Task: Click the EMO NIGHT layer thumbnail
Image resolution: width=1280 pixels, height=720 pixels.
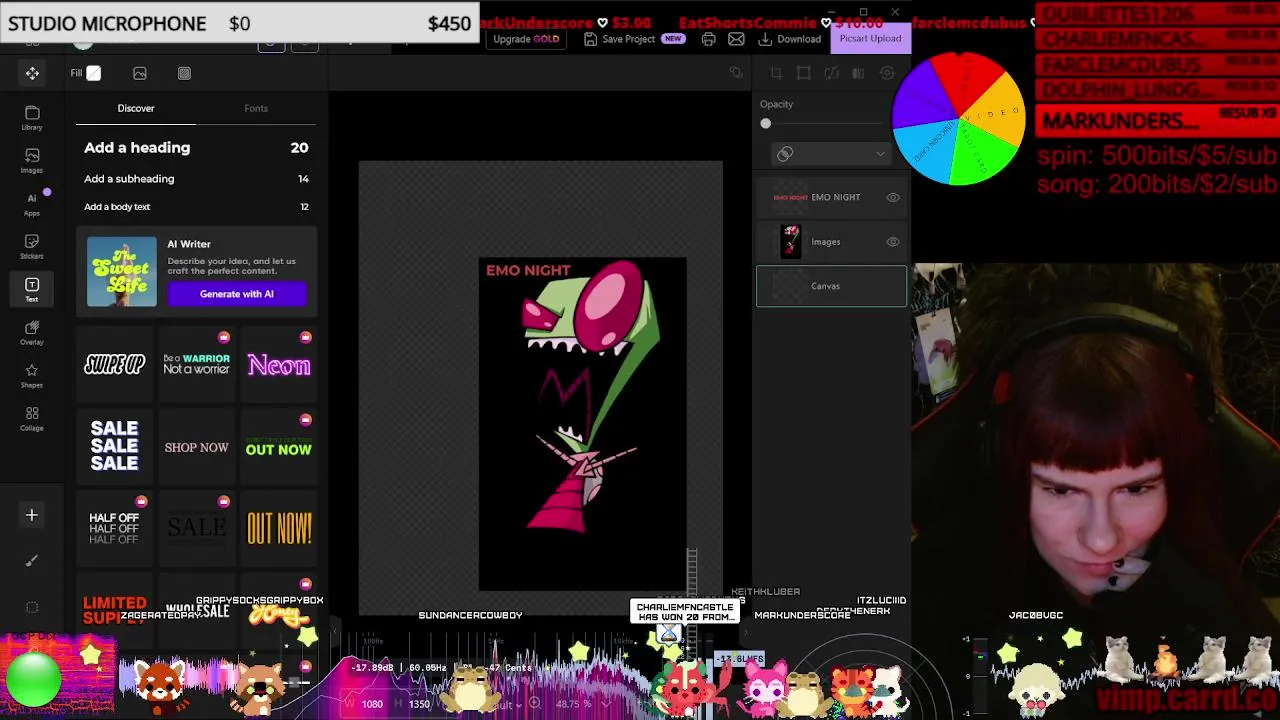Action: point(790,198)
